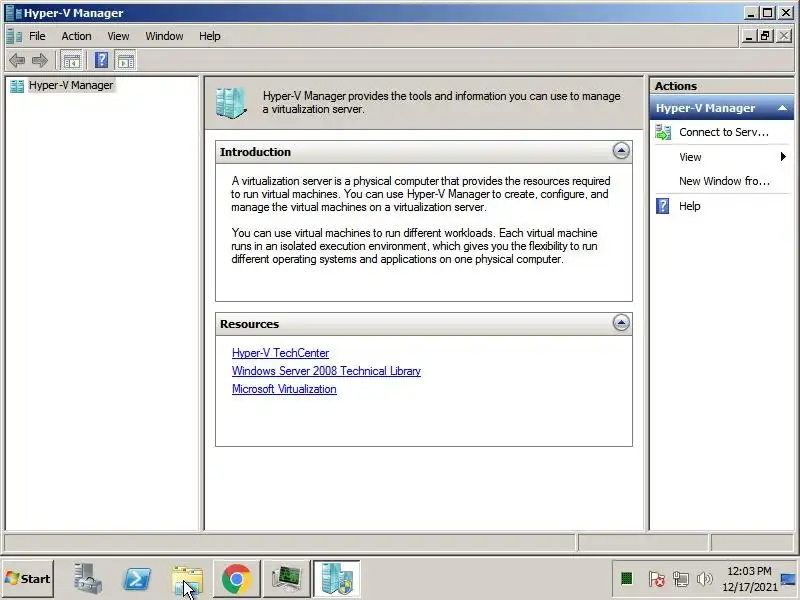Click the green square tray icon

click(x=627, y=579)
